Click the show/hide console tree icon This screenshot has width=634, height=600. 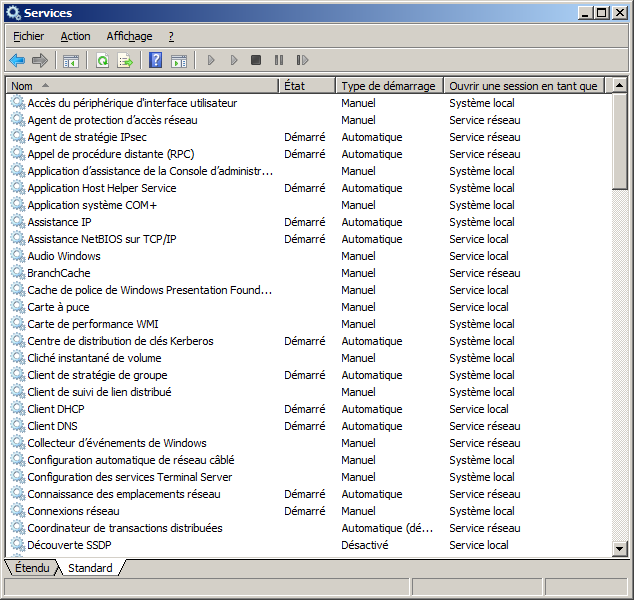(71, 61)
